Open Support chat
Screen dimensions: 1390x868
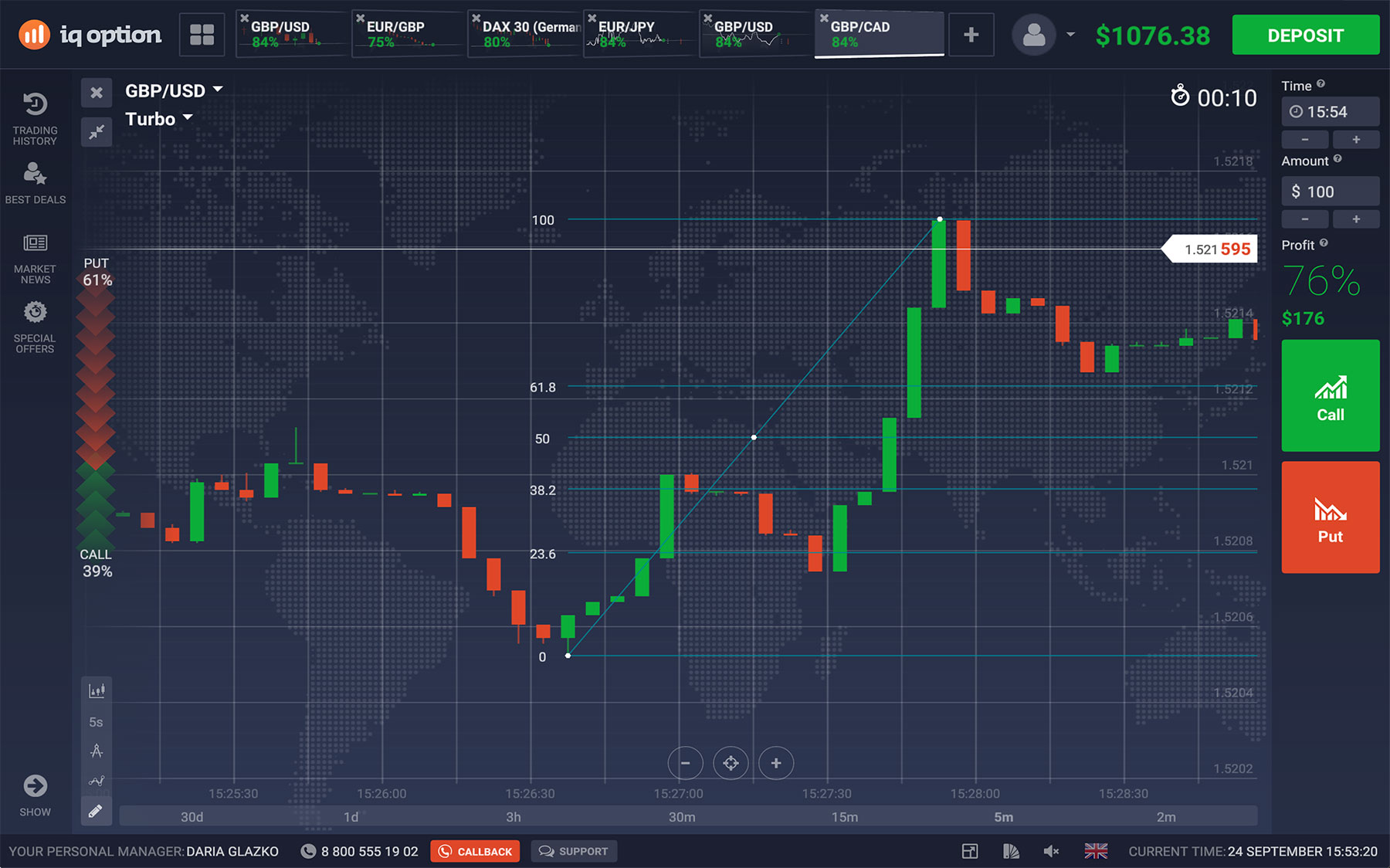(x=574, y=851)
